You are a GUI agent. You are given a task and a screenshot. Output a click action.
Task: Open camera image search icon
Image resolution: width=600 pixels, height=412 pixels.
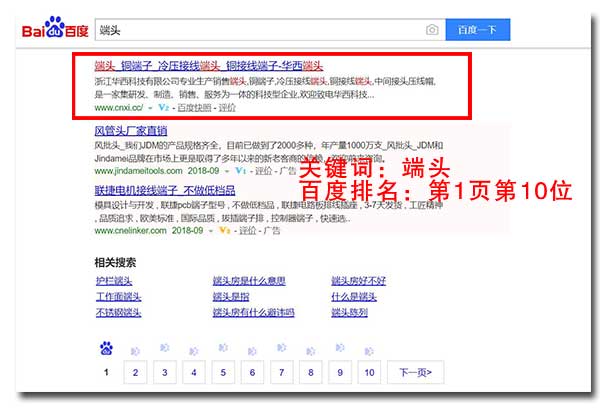(x=432, y=29)
